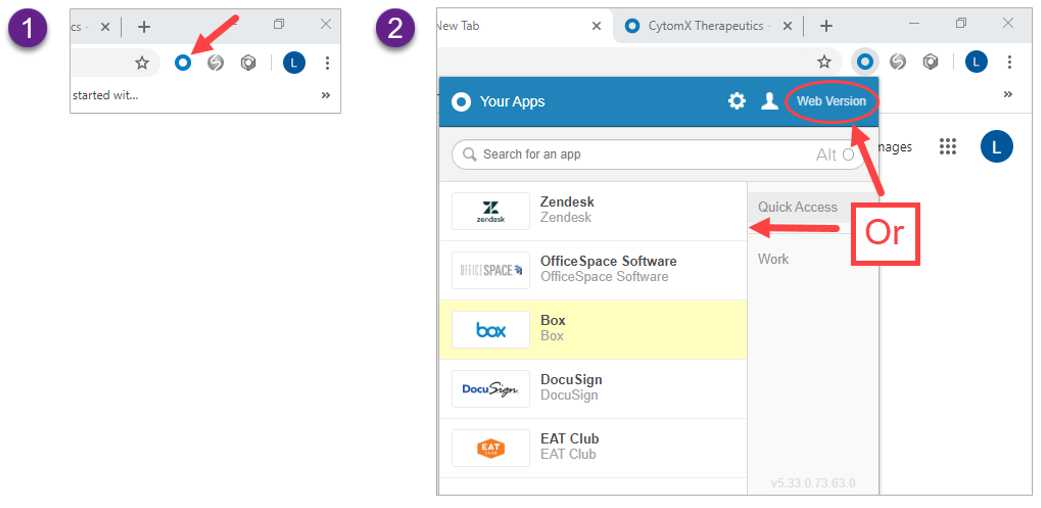Viewport: 1041px width, 508px height.
Task: Launch the DocuSign app
Action: point(593,388)
